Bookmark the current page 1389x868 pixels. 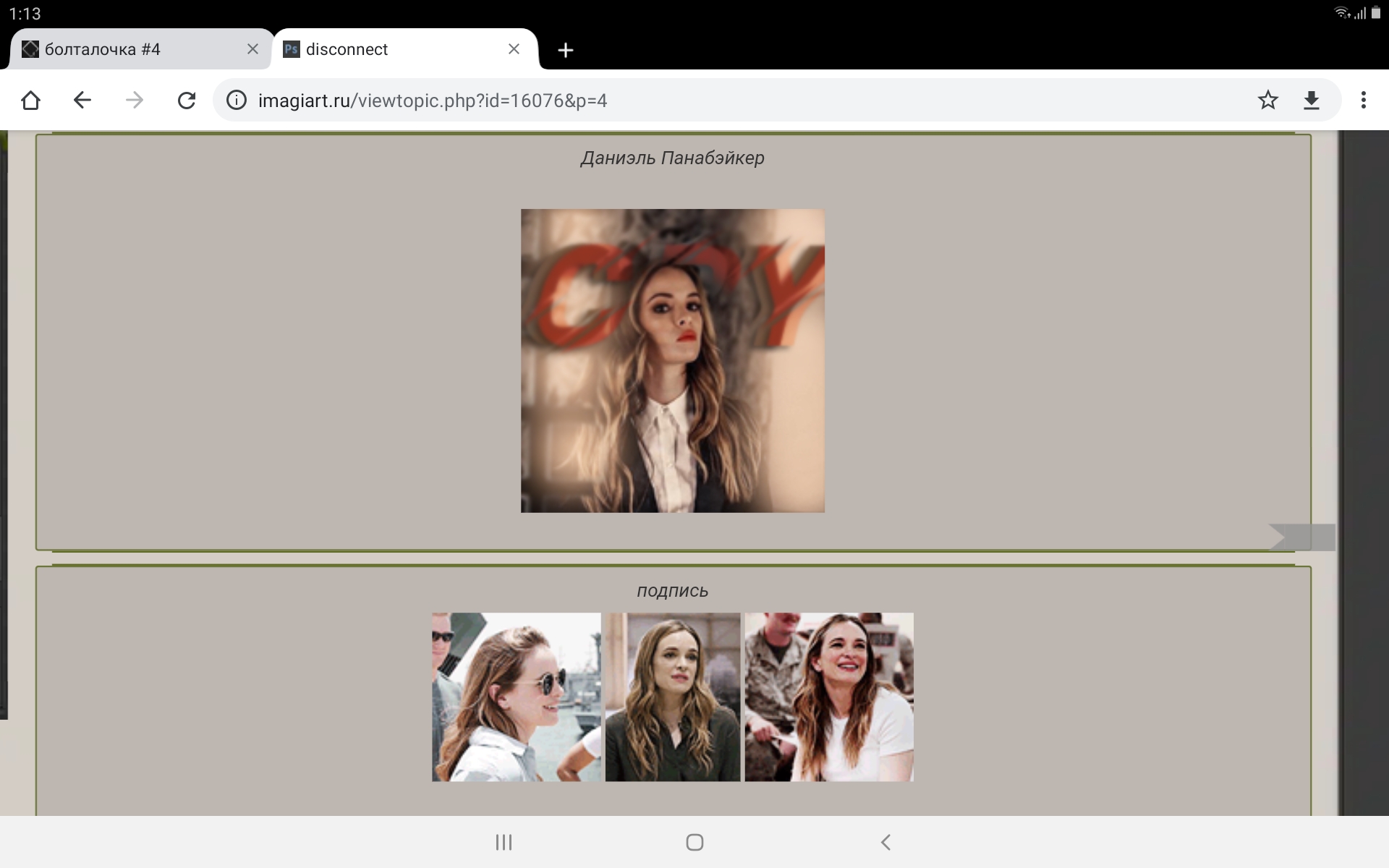coord(1268,100)
